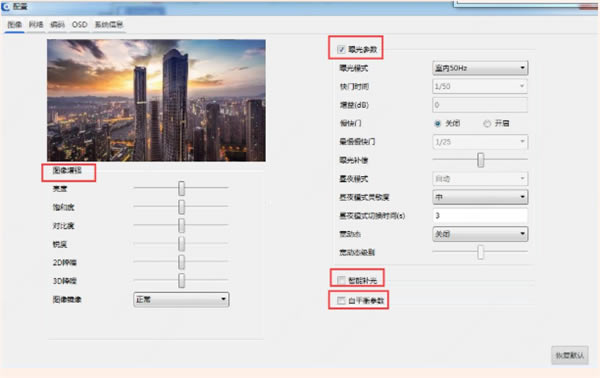Screen dimensions: 600x378
Task: Click the 3D降噪 slider handle
Action: [181, 280]
